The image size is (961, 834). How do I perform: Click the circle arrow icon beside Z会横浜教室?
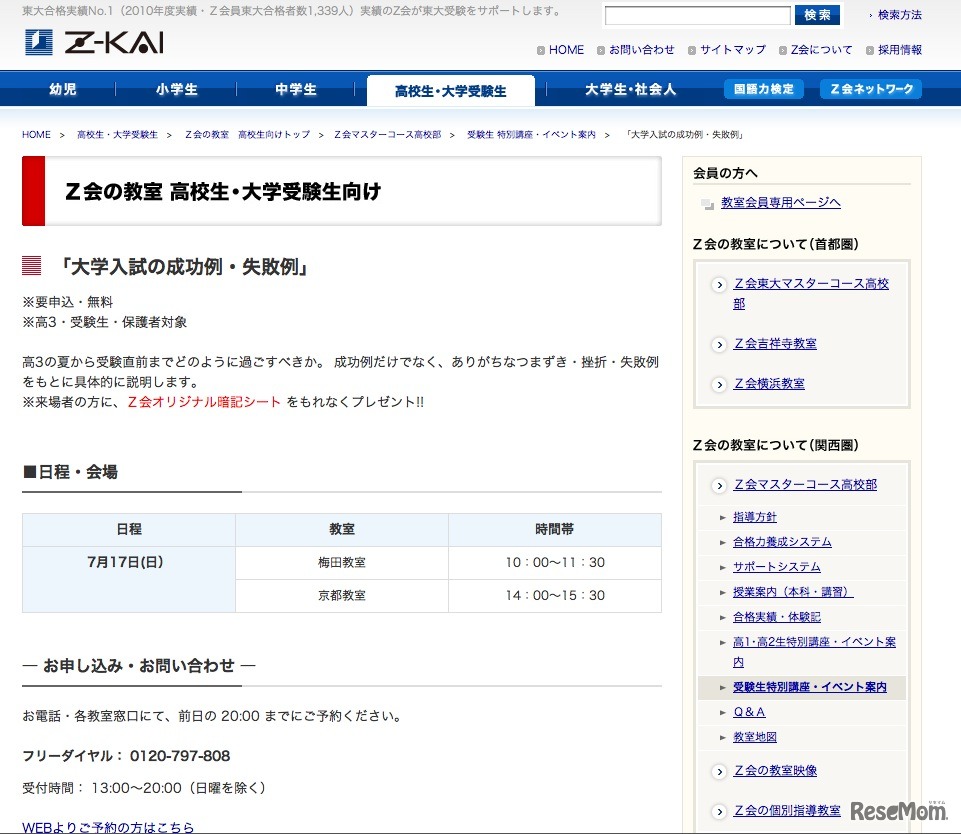[x=719, y=383]
